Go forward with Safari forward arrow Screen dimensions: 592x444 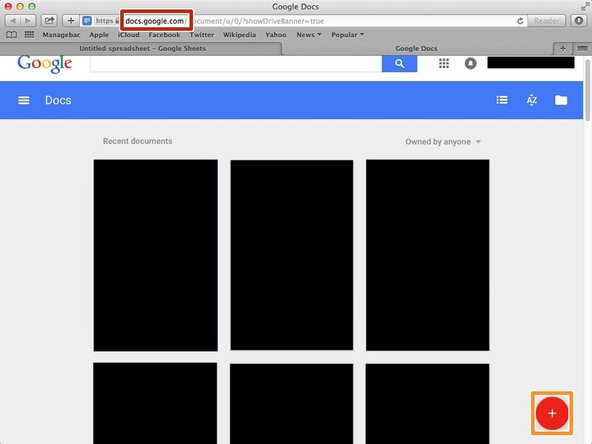[x=28, y=21]
